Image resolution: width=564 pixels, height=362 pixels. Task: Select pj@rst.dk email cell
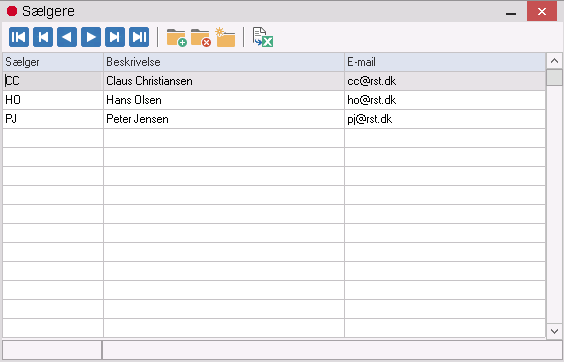445,119
